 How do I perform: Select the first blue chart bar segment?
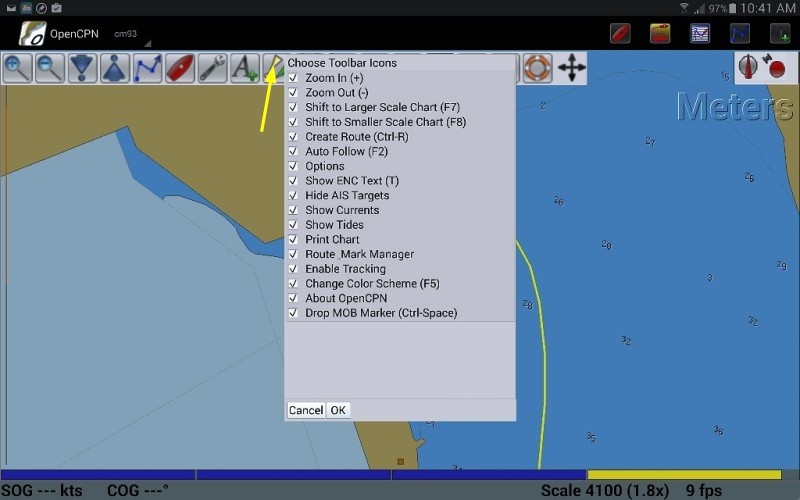tap(98, 474)
